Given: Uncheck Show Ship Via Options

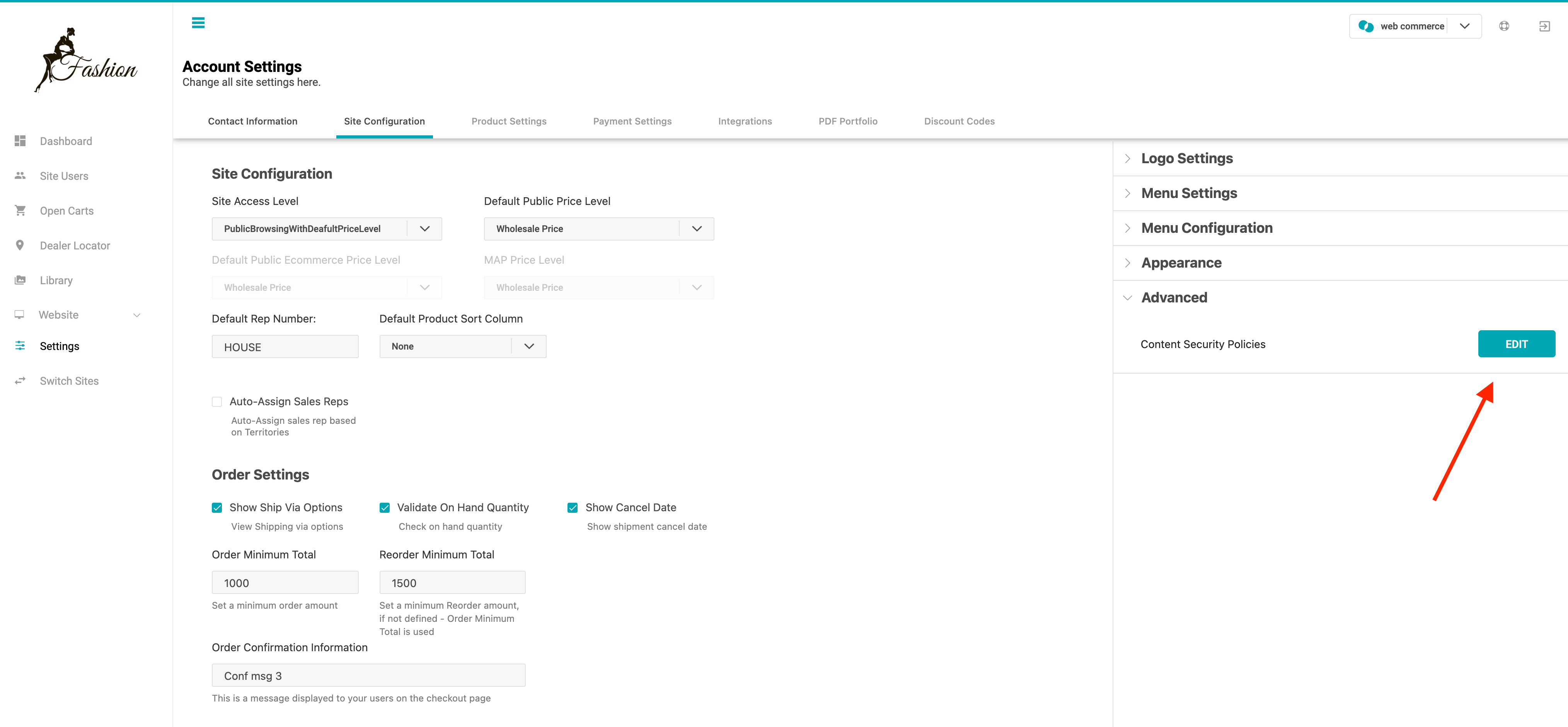Looking at the screenshot, I should (x=217, y=507).
